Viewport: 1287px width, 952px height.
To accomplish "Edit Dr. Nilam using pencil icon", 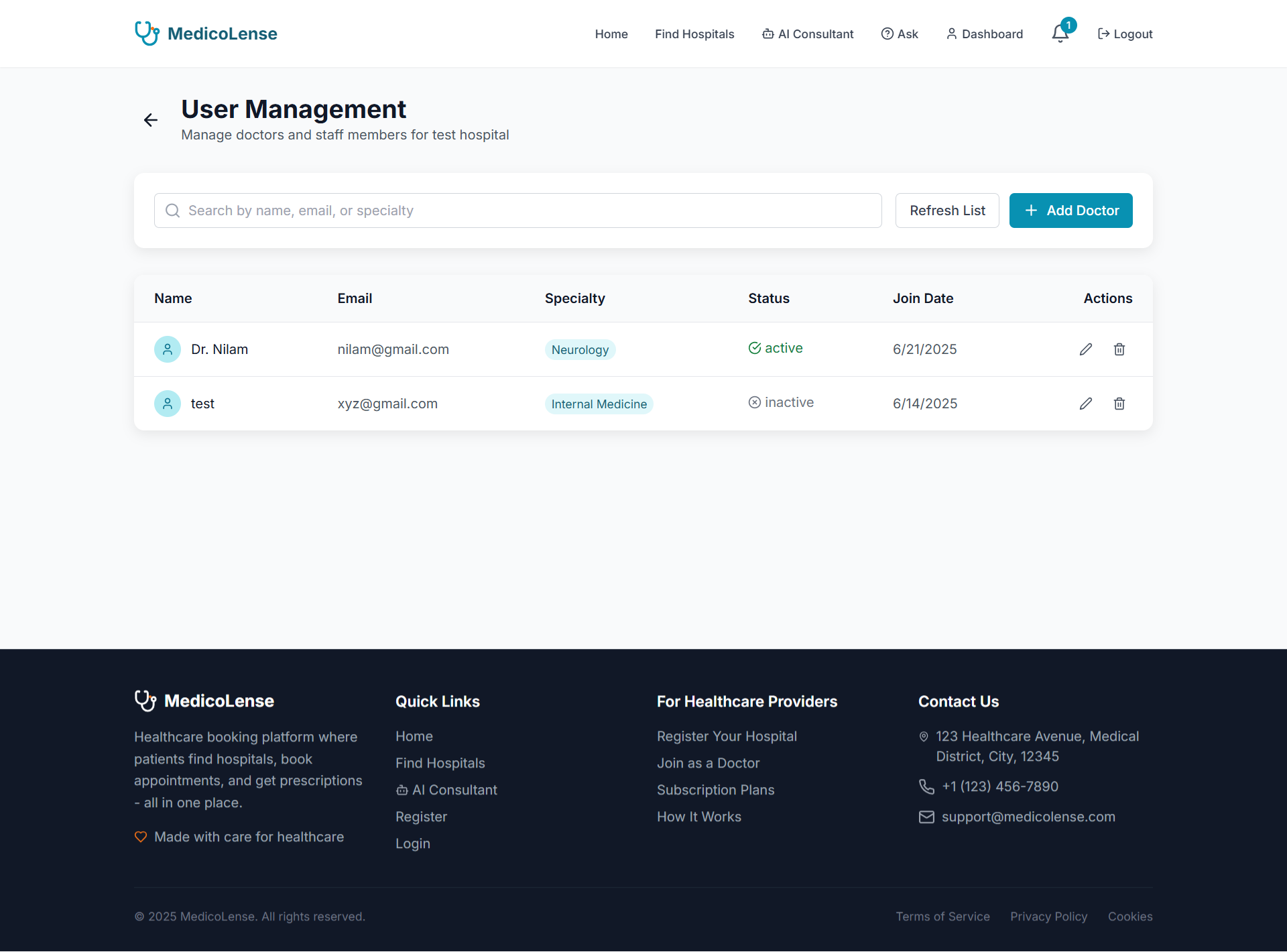I will [1086, 349].
